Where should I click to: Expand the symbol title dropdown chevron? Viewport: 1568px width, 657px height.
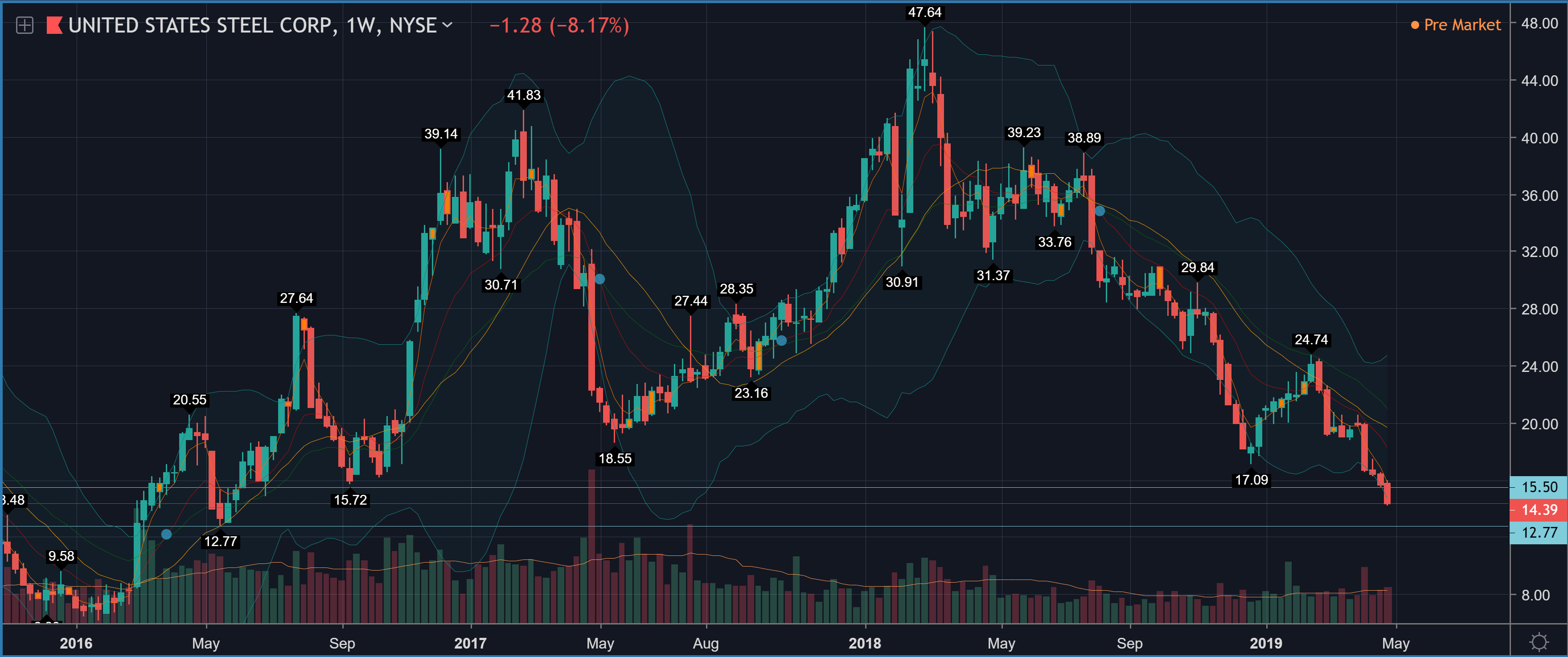447,25
